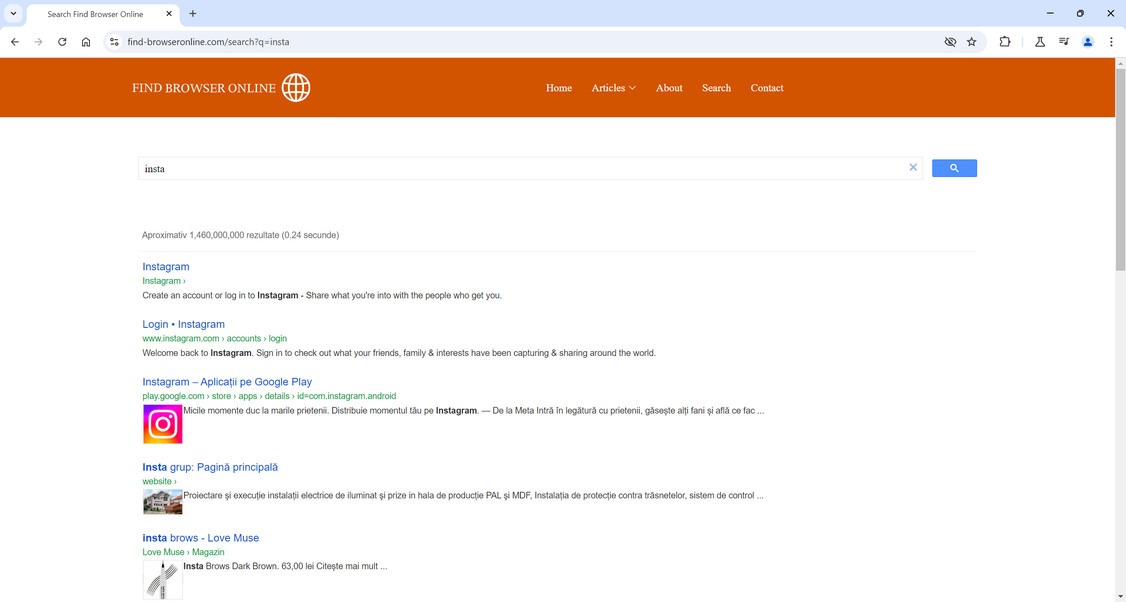Open the Login • Instagram result link
Viewport: 1126px width, 602px height.
pos(183,323)
